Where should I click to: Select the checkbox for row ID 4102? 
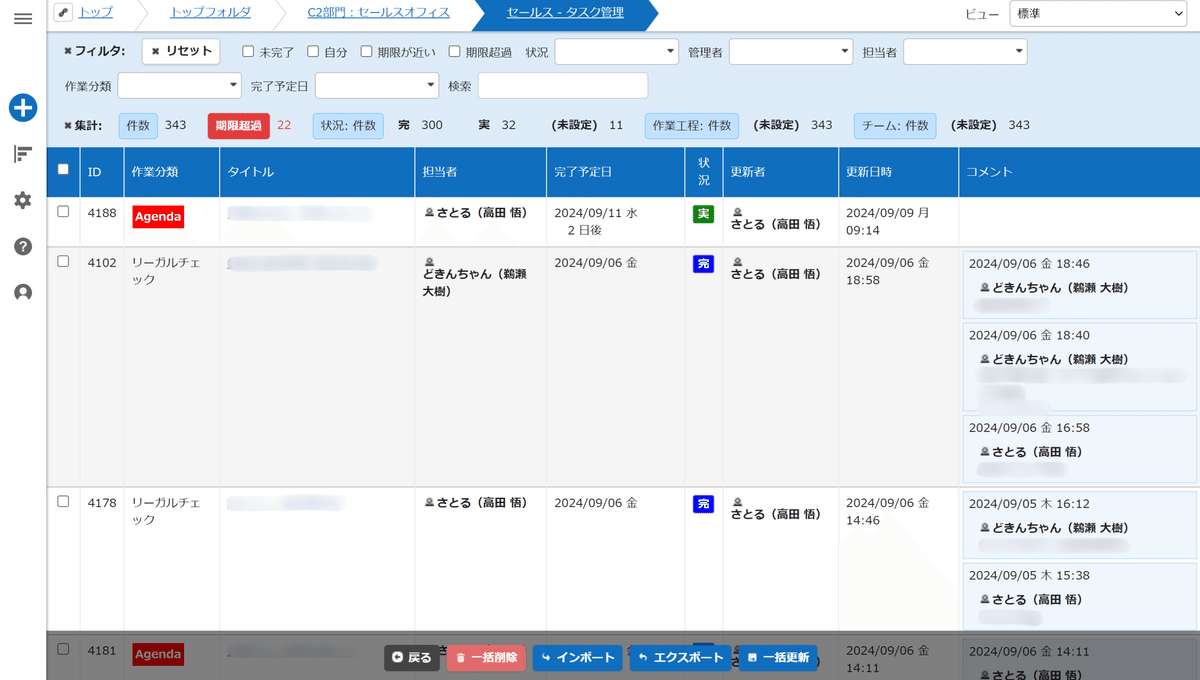(63, 262)
